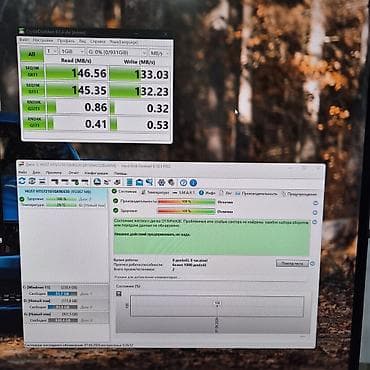
Task: Open CrystalDiskMark Настройки menu
Action: pos(43,40)
